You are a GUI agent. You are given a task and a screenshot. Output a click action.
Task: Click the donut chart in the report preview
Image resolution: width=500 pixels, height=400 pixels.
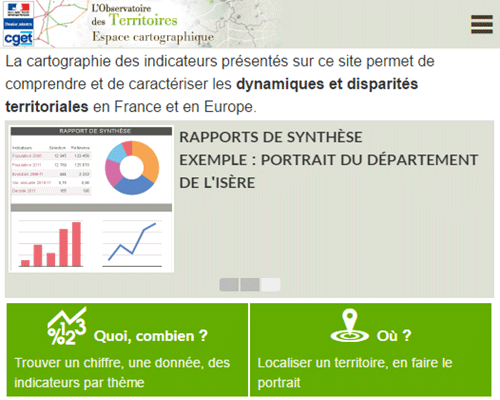tap(132, 168)
